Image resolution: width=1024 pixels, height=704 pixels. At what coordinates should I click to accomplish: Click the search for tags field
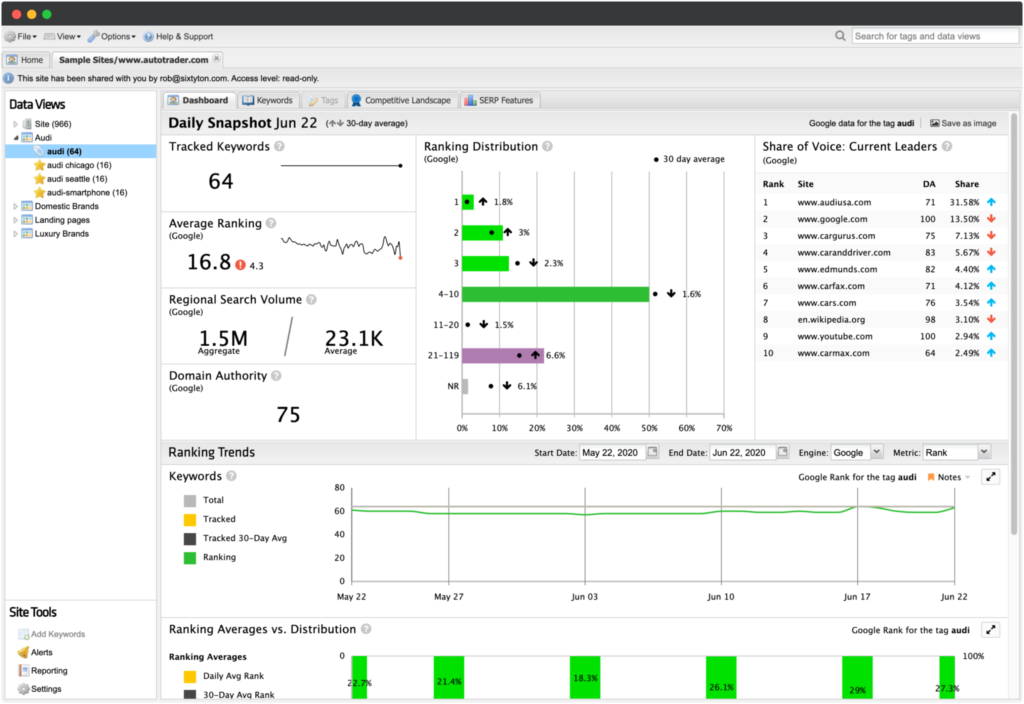[x=935, y=36]
